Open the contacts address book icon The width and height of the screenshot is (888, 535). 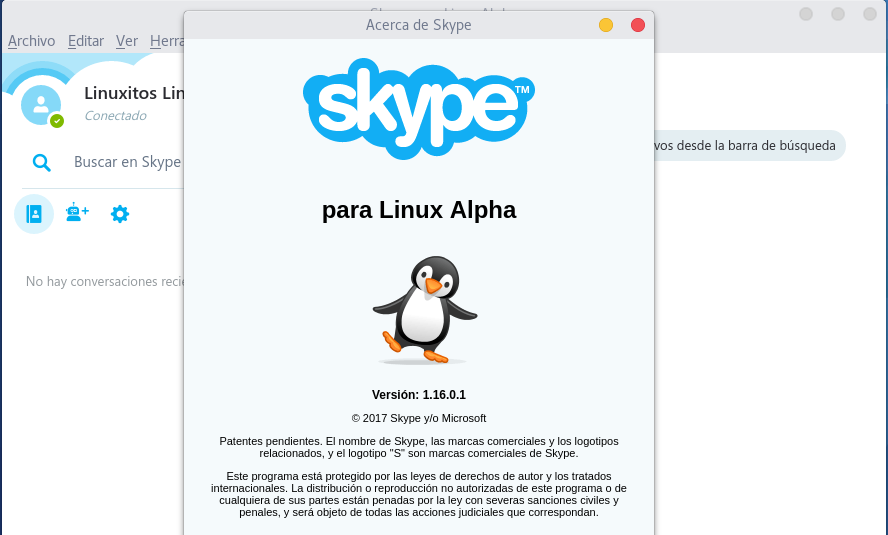[x=34, y=214]
